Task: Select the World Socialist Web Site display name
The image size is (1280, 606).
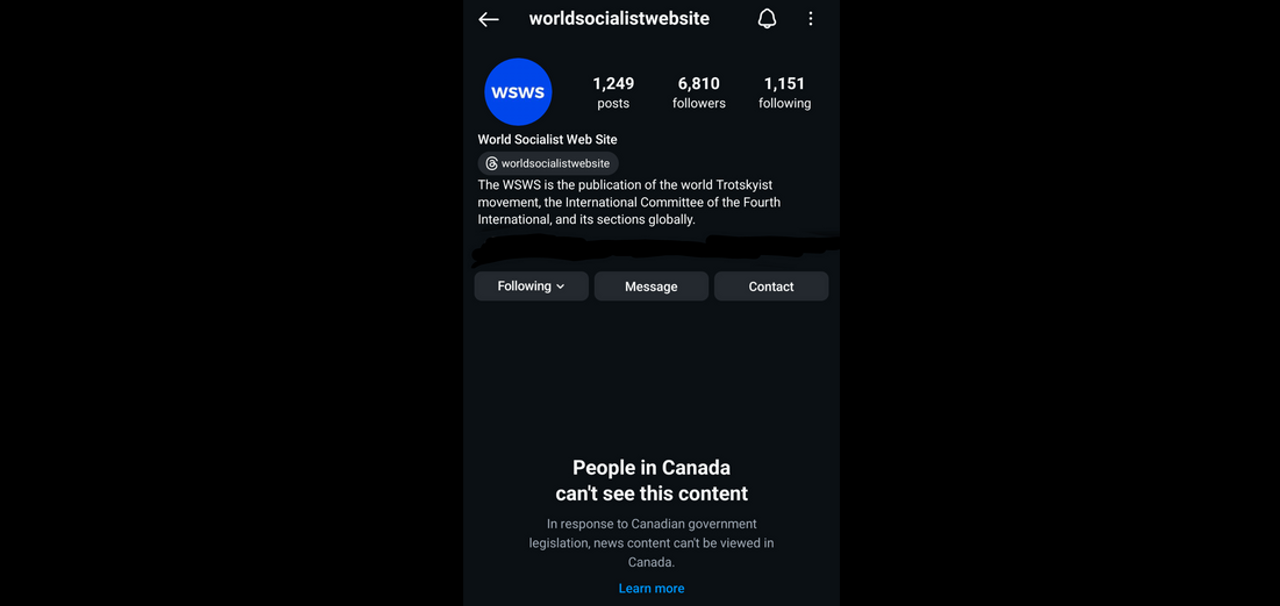Action: 547,140
